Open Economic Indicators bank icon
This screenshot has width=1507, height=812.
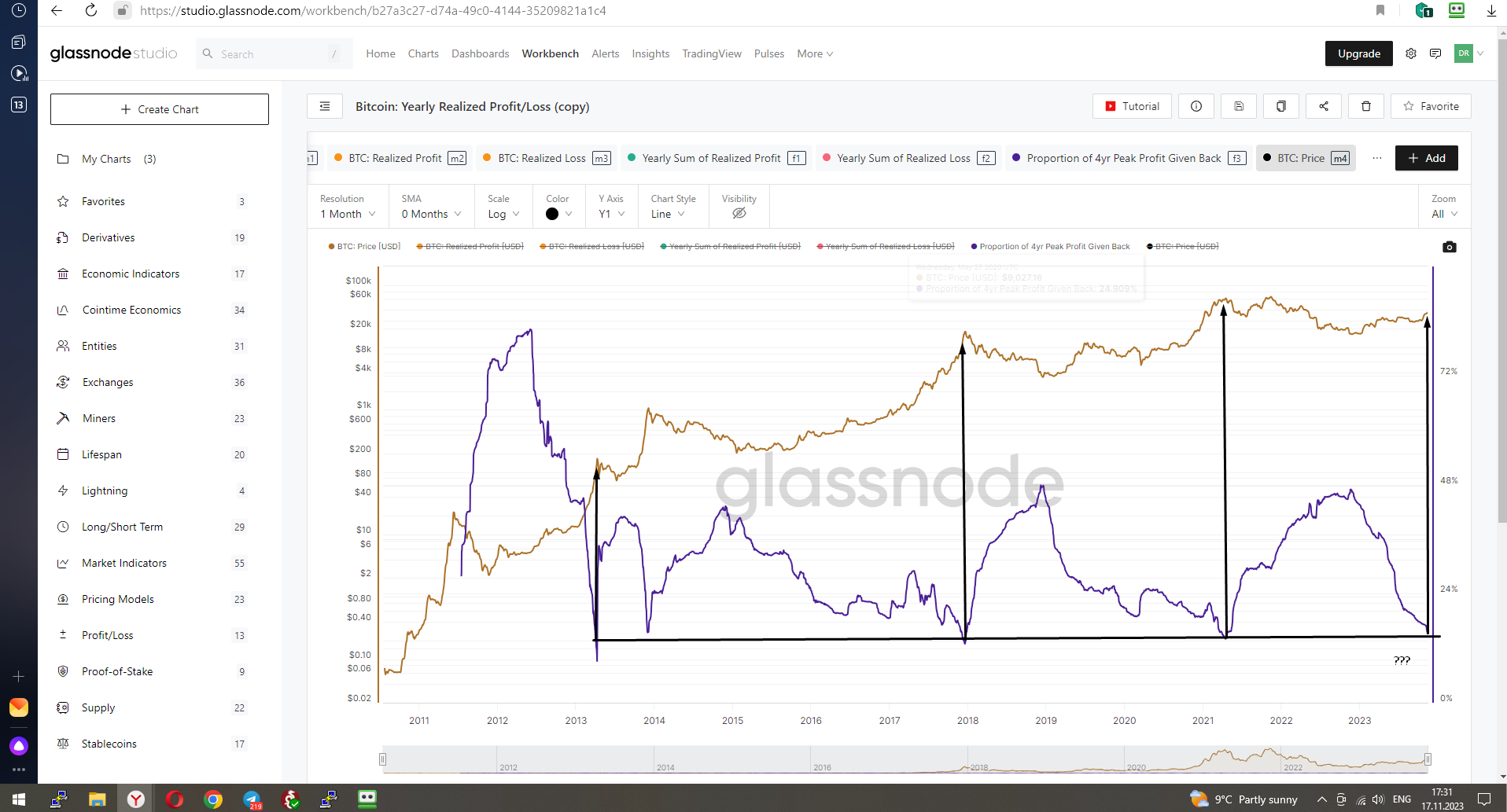pyautogui.click(x=63, y=274)
